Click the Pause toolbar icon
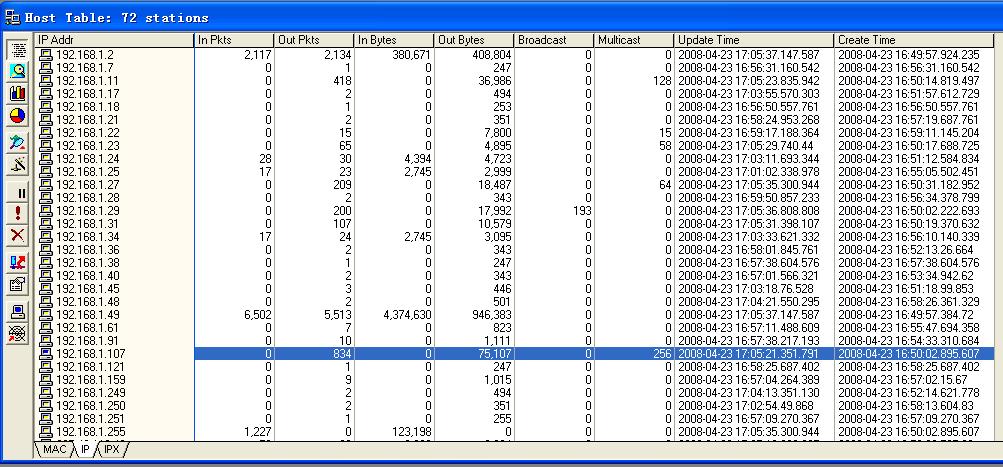This screenshot has height=467, width=1003. point(18,193)
